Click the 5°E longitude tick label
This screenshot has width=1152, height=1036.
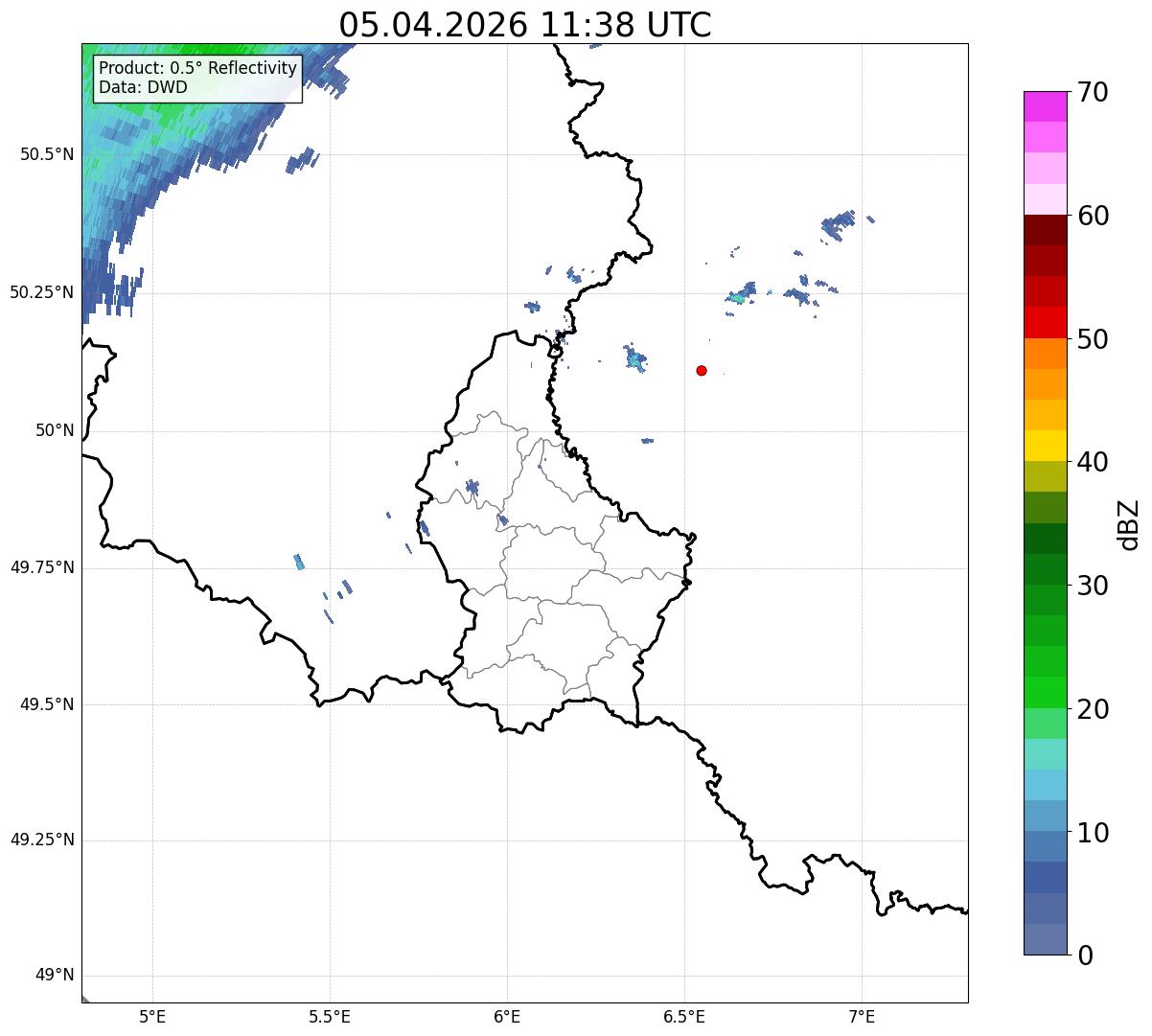(x=152, y=1016)
